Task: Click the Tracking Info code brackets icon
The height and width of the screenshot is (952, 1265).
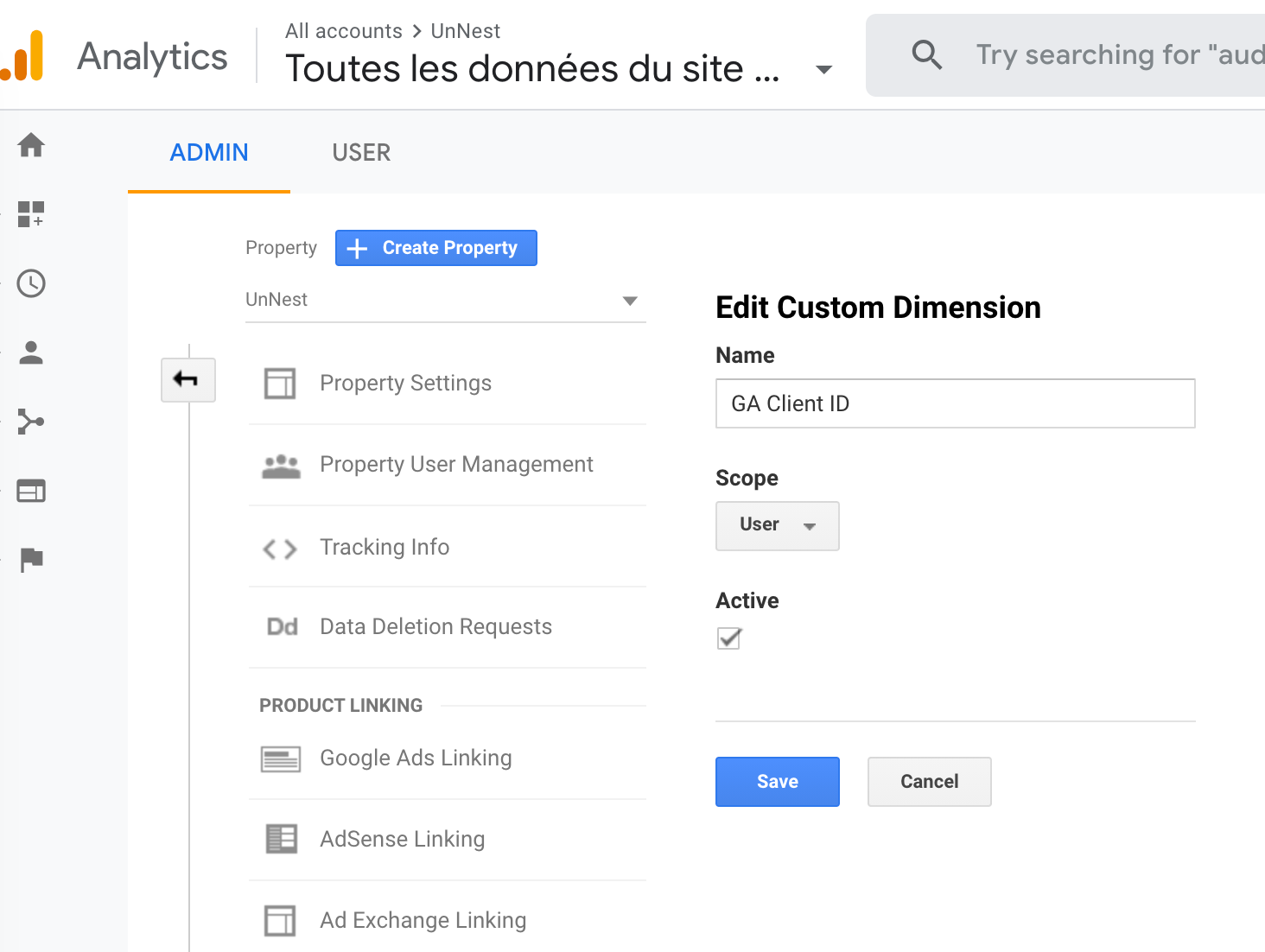Action: tap(280, 549)
